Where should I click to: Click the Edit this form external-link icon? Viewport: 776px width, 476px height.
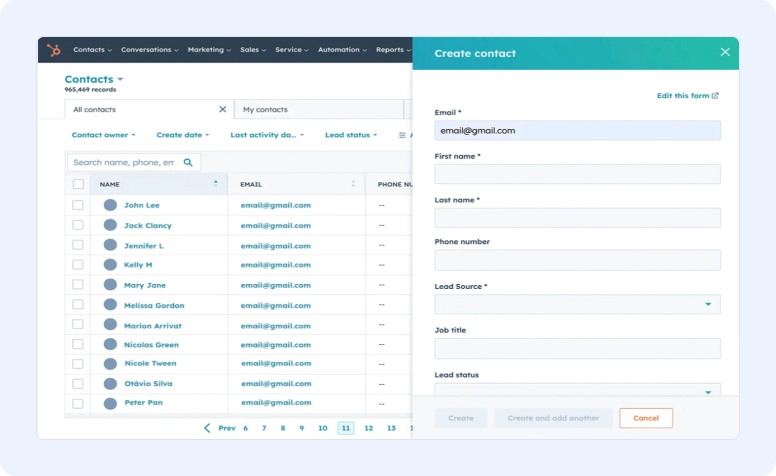[715, 95]
